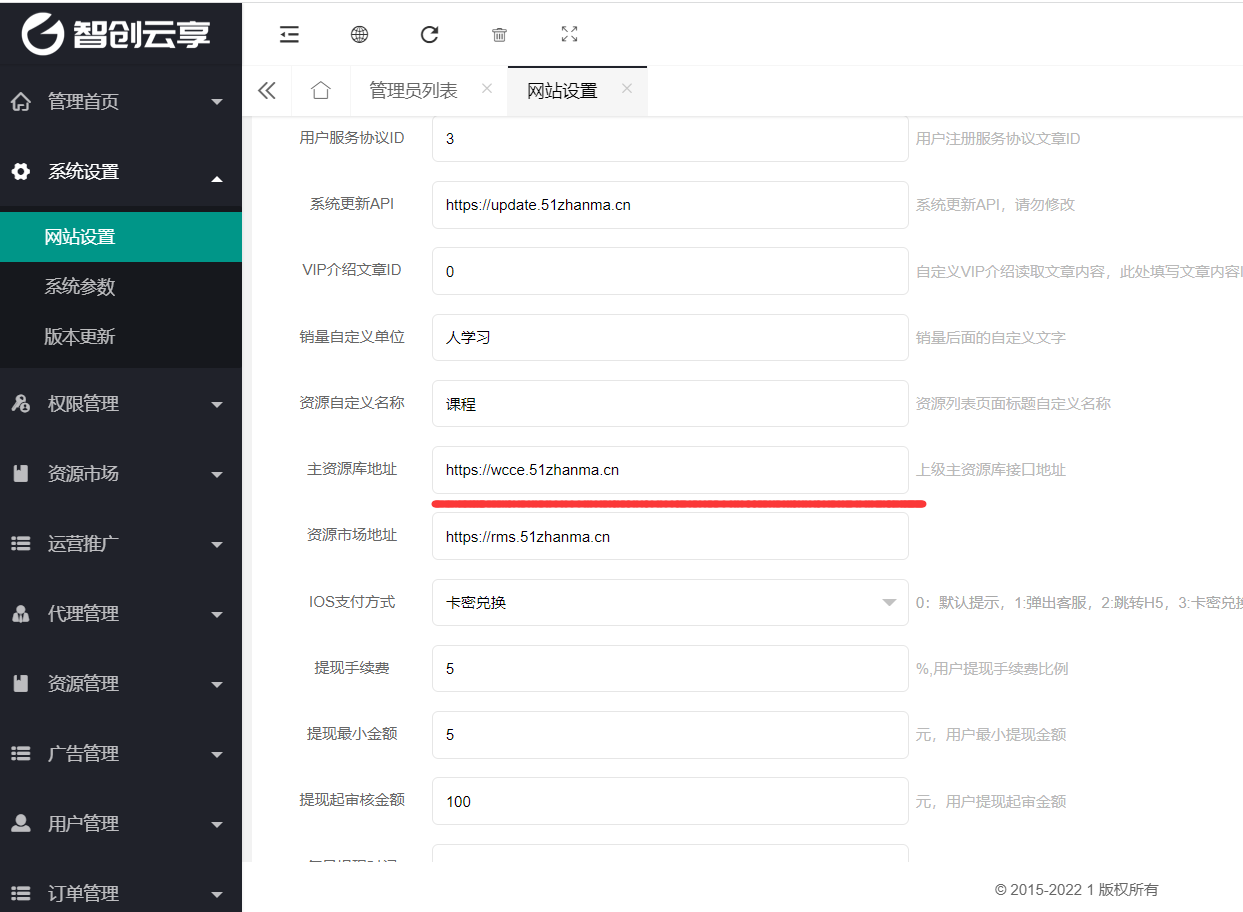Expand the 权限管理 menu arrow

pyautogui.click(x=217, y=405)
